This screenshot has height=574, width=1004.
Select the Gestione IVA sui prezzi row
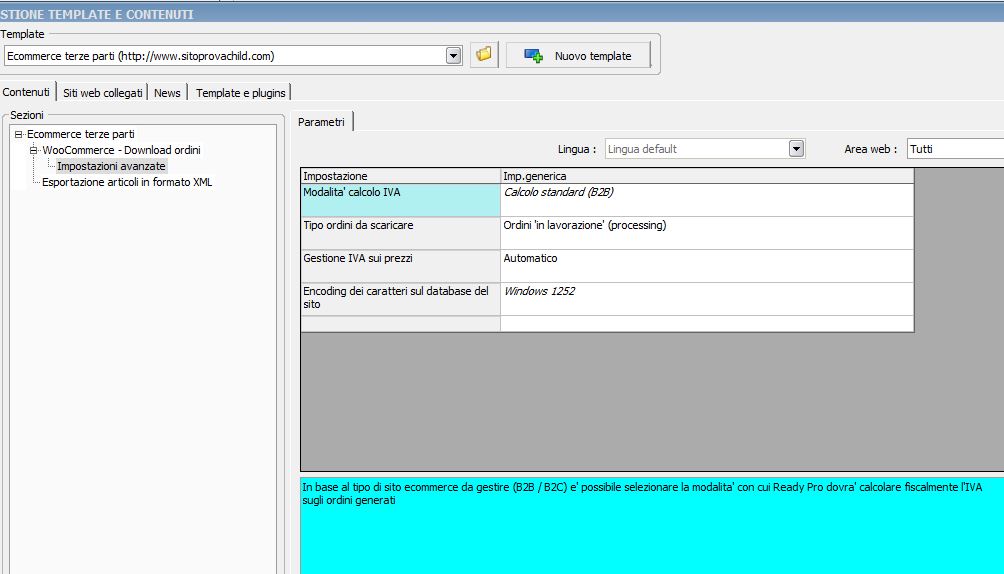(x=400, y=266)
